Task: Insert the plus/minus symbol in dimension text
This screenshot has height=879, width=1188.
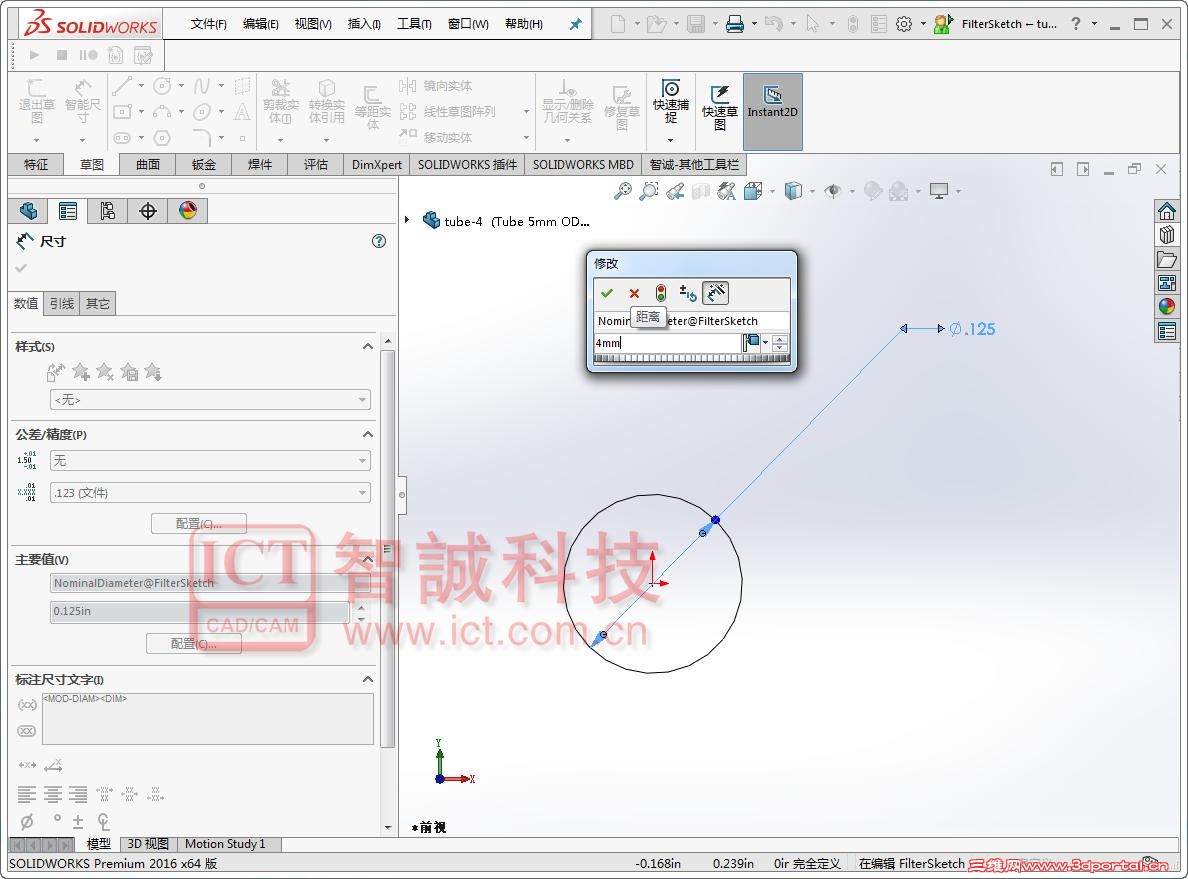Action: (x=78, y=821)
